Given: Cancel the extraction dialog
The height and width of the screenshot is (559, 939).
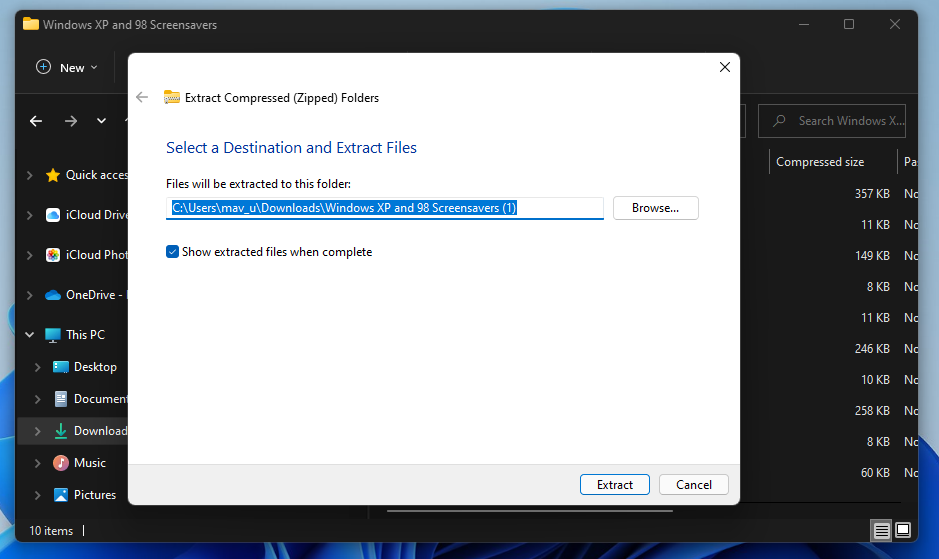Looking at the screenshot, I should (x=693, y=485).
